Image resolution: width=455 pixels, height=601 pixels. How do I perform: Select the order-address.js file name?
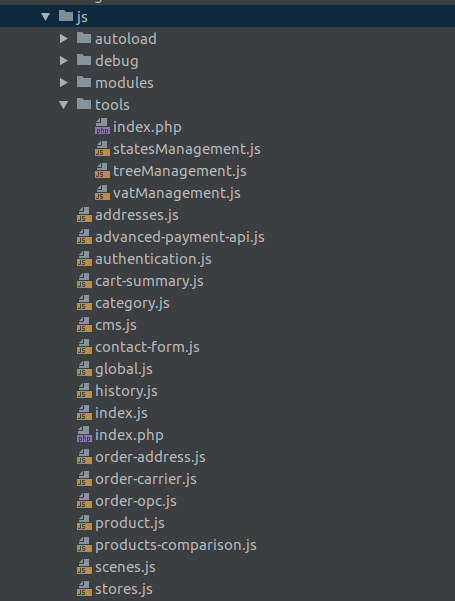point(150,457)
